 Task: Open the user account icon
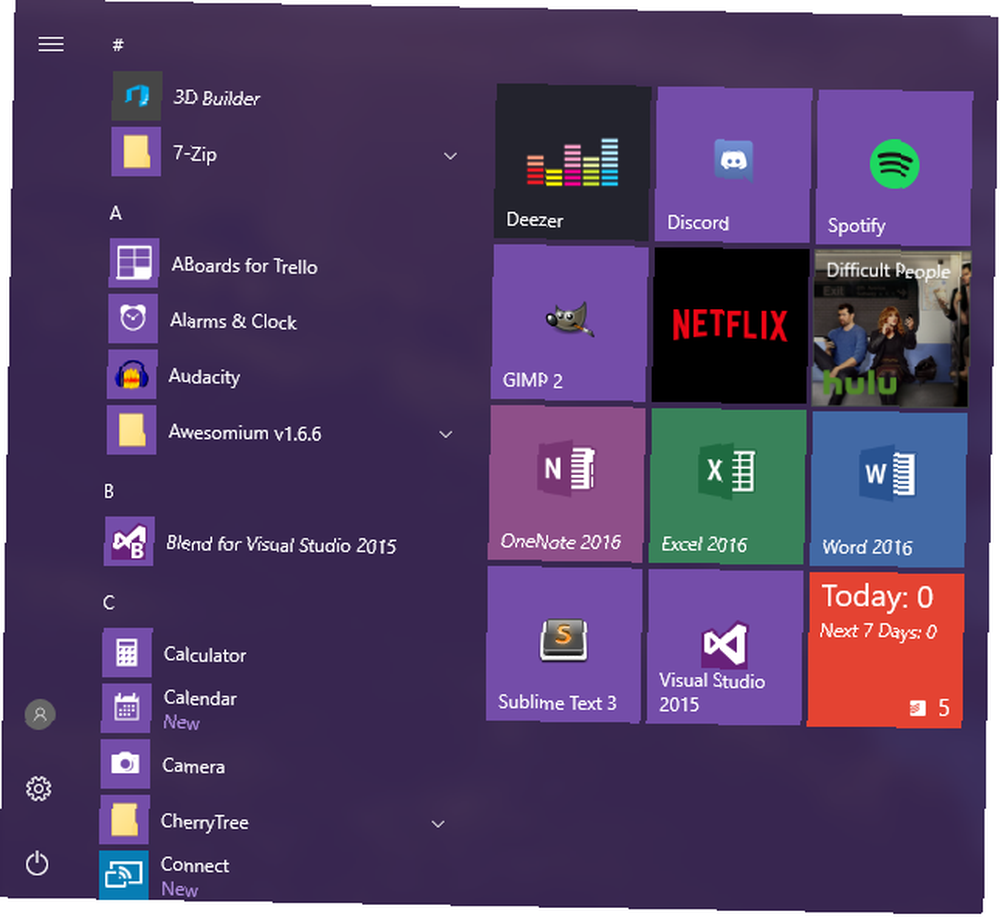[x=40, y=714]
